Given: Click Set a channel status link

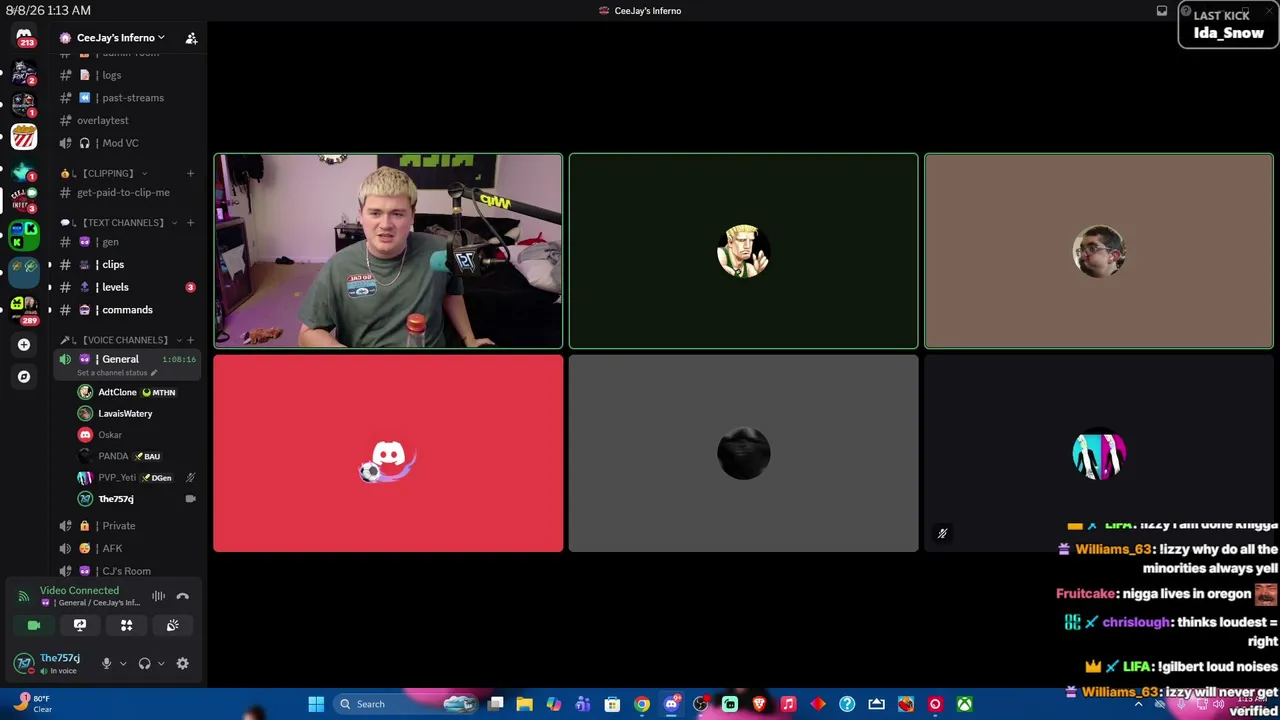Looking at the screenshot, I should point(116,373).
